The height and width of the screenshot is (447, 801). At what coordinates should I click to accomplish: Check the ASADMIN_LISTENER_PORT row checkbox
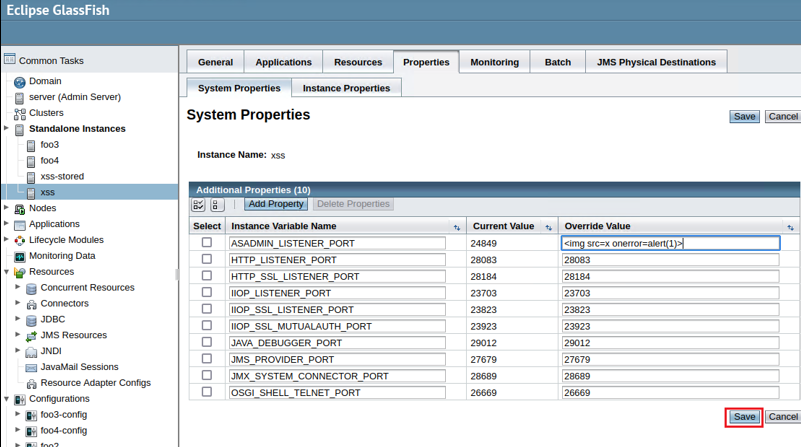click(206, 242)
